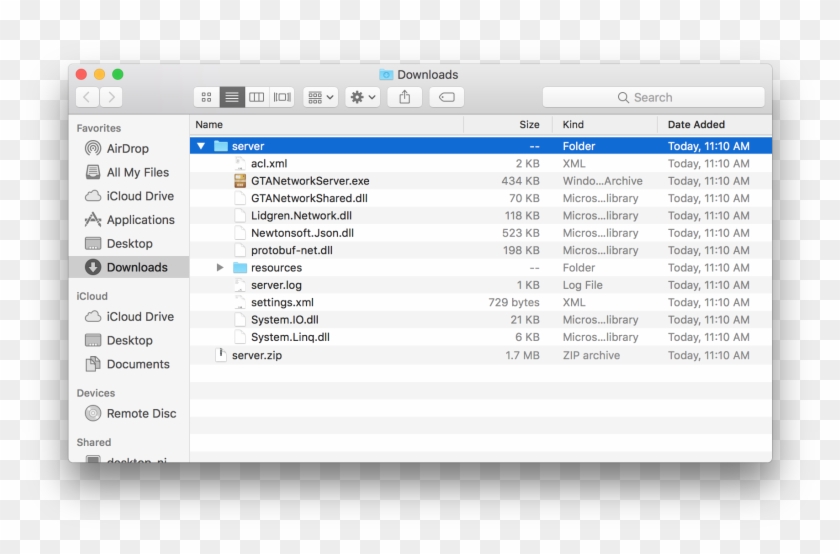Image resolution: width=840 pixels, height=554 pixels.
Task: Select GTANetworkServer.exe
Action: (481, 181)
